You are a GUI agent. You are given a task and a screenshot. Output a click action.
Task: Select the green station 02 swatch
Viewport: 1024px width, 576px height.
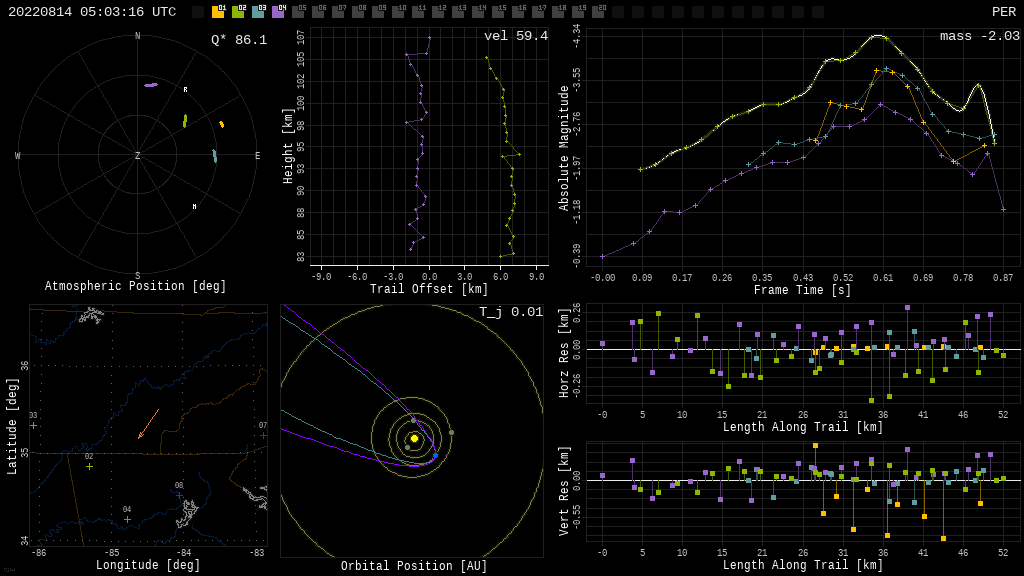tap(238, 12)
